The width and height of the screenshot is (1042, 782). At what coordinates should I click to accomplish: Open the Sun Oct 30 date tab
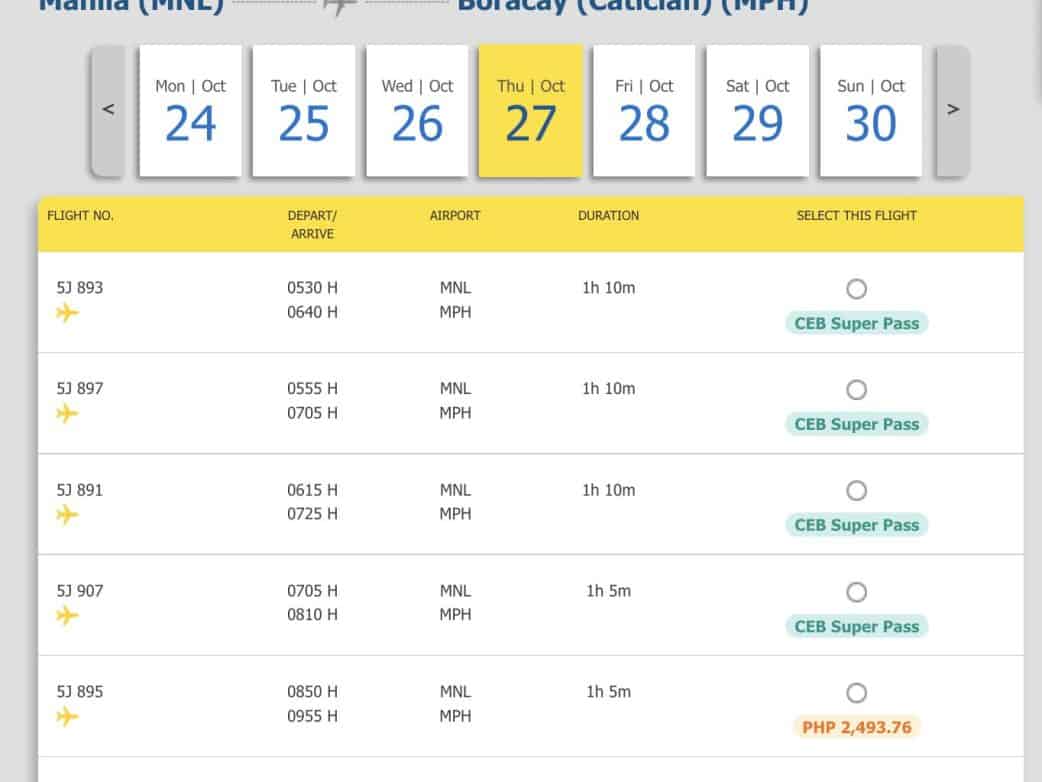click(x=870, y=111)
